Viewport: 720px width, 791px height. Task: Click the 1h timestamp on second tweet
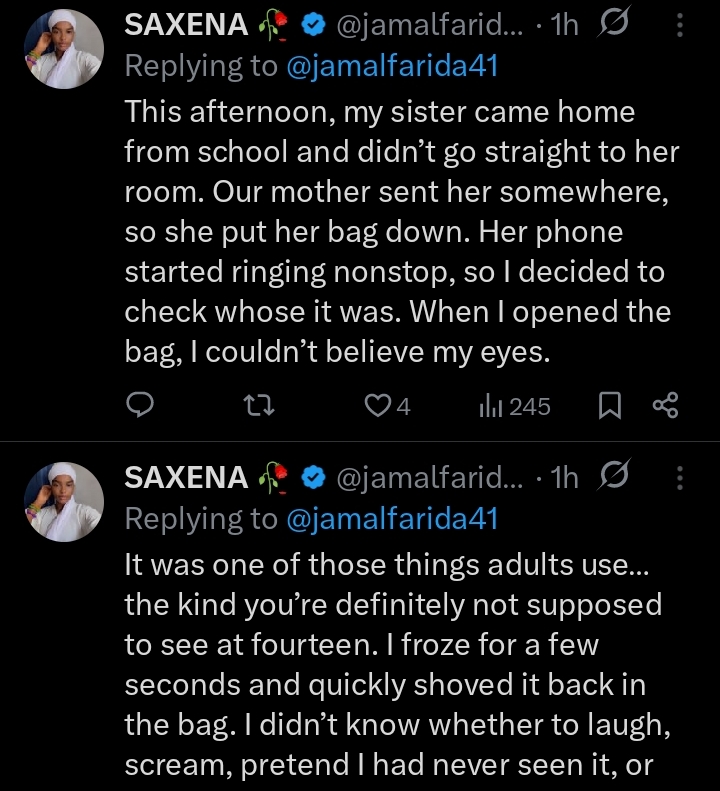coord(564,478)
